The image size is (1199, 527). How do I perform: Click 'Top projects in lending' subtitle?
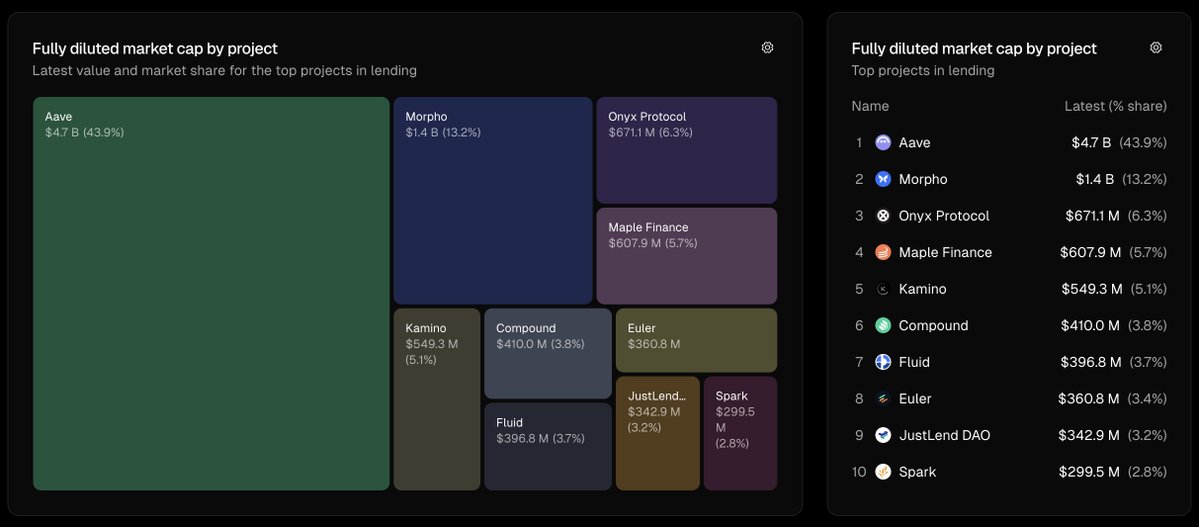pyautogui.click(x=923, y=70)
